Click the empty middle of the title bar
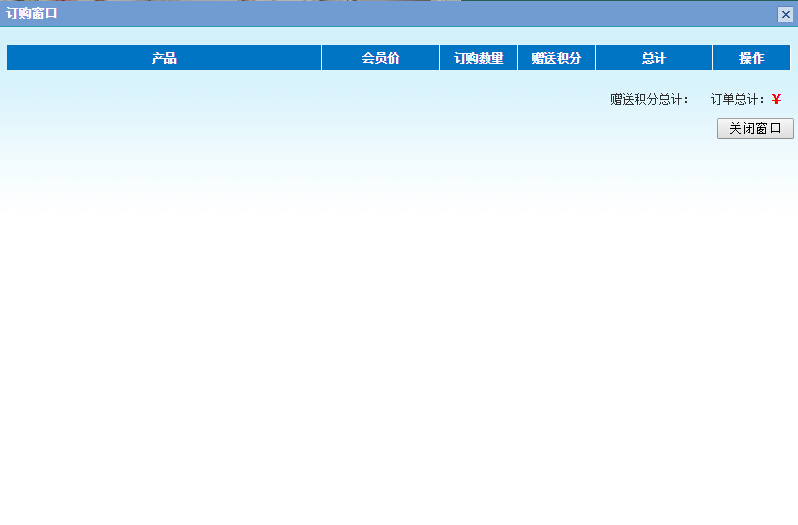Viewport: 798px width, 525px height. coord(400,14)
